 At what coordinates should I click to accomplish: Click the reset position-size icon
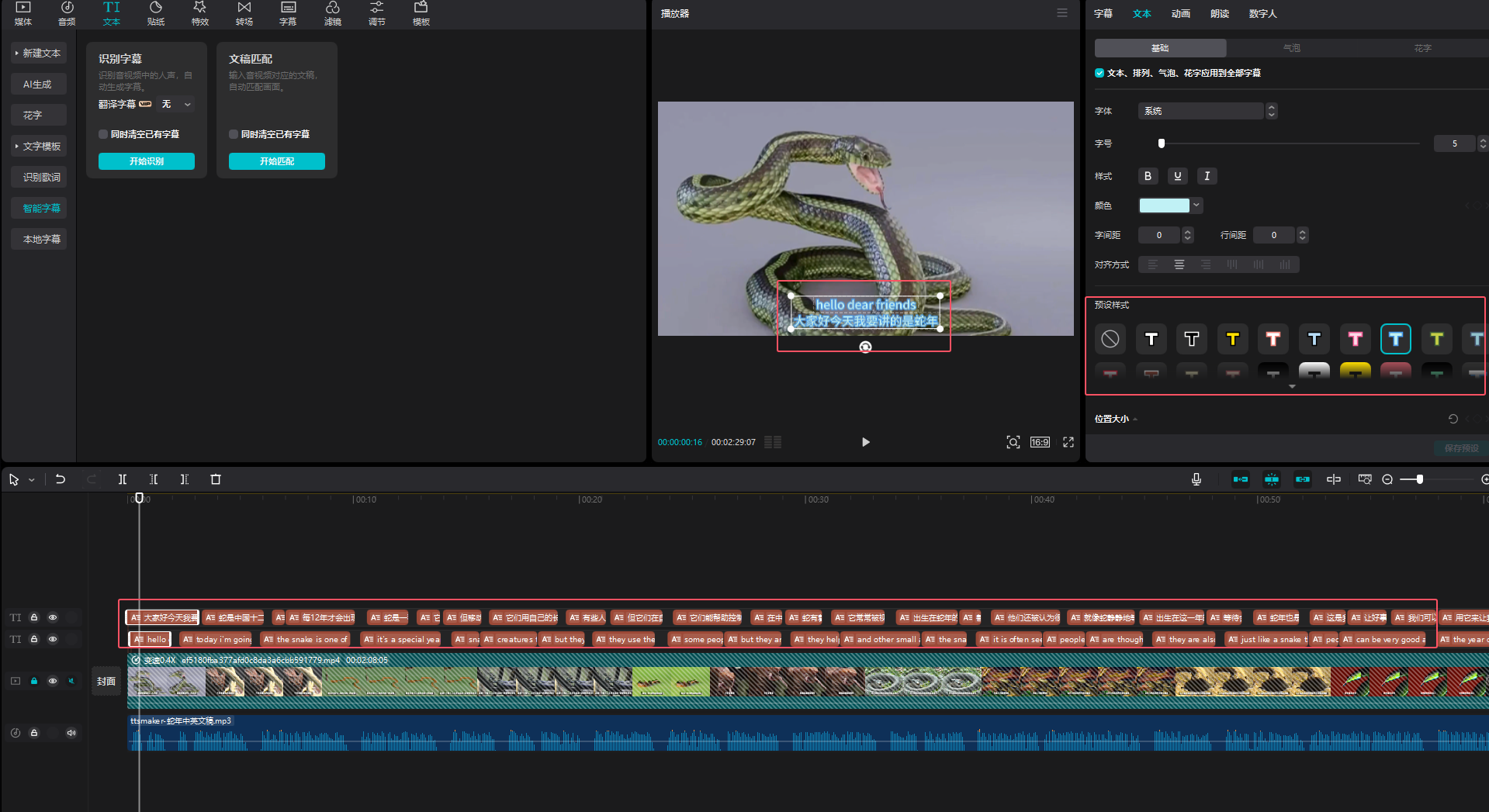[1453, 419]
